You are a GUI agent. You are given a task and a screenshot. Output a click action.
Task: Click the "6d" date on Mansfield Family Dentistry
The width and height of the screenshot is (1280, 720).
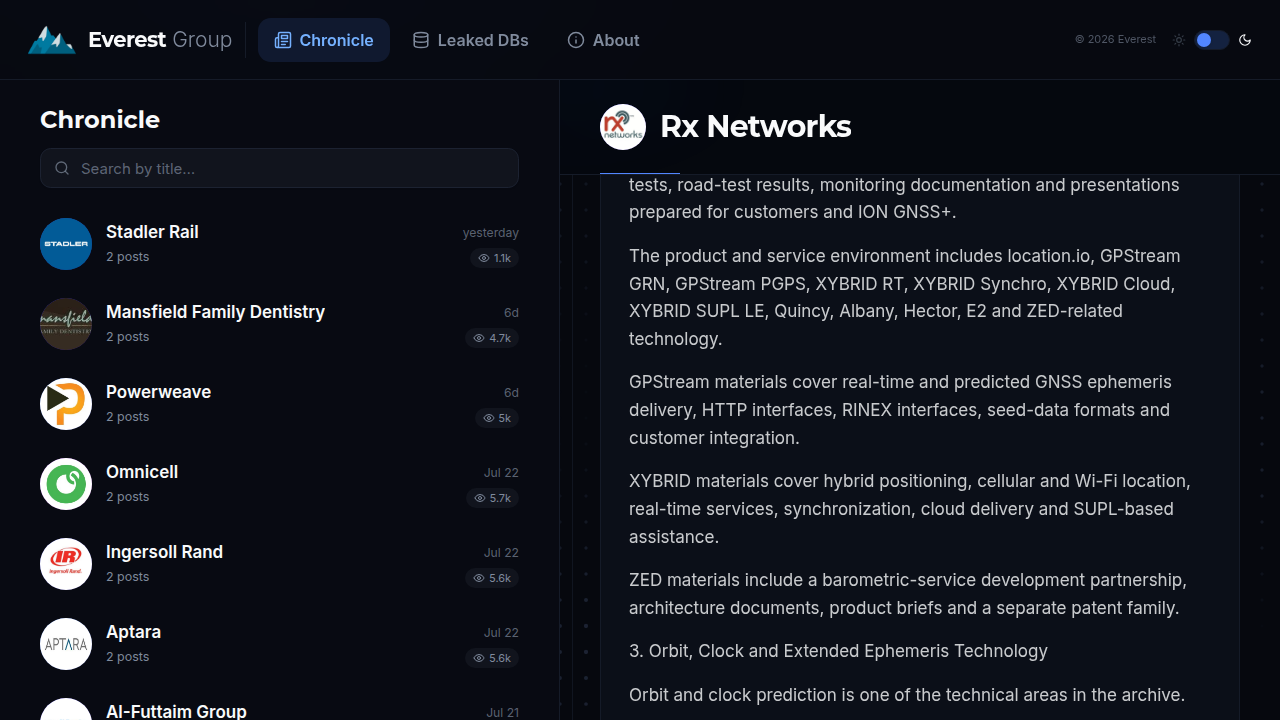[511, 313]
